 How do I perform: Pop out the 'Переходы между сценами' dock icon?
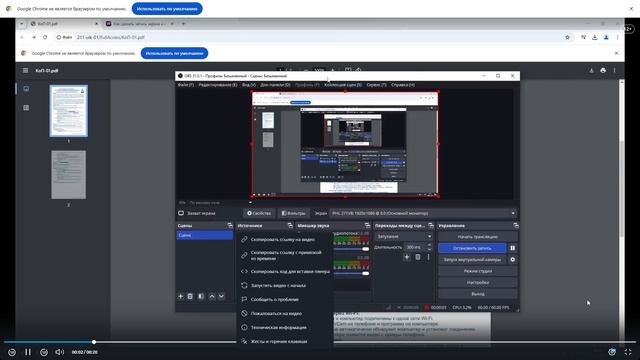coord(431,225)
